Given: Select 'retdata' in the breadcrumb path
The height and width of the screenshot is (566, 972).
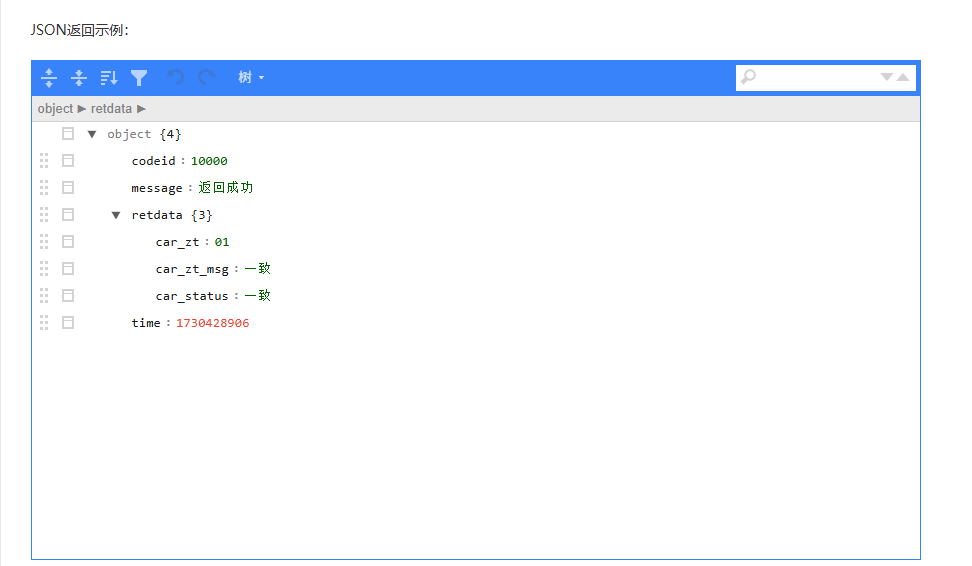Looking at the screenshot, I should pyautogui.click(x=112, y=108).
